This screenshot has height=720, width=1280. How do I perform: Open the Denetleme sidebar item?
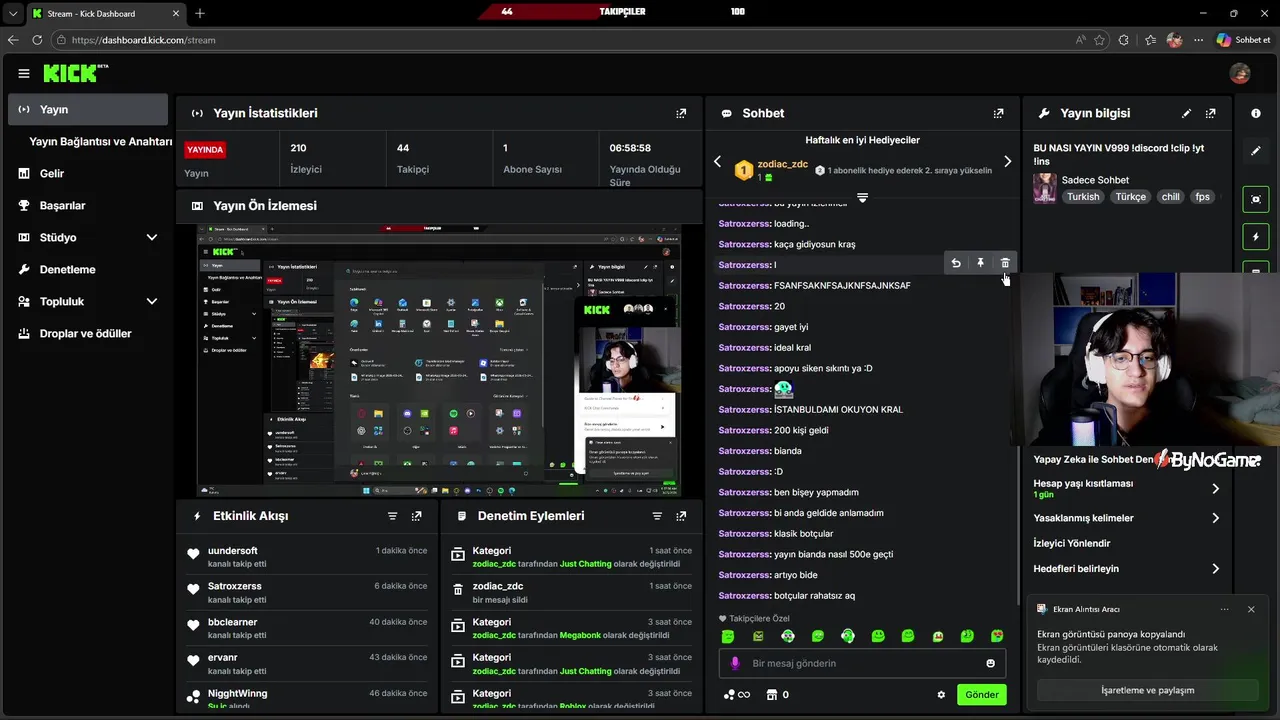[x=88, y=269]
